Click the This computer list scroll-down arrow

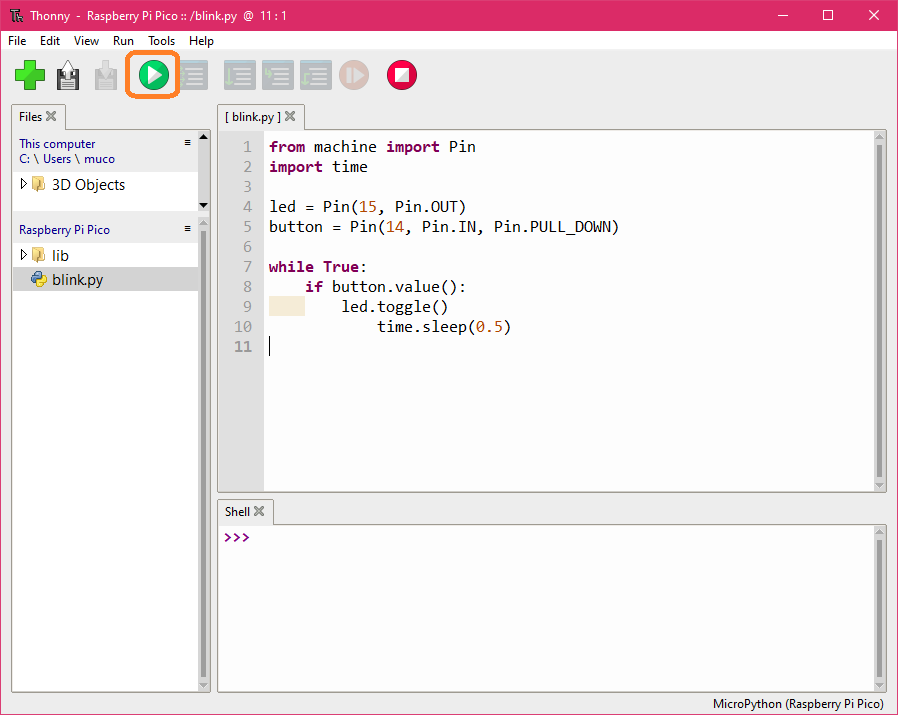click(x=203, y=205)
